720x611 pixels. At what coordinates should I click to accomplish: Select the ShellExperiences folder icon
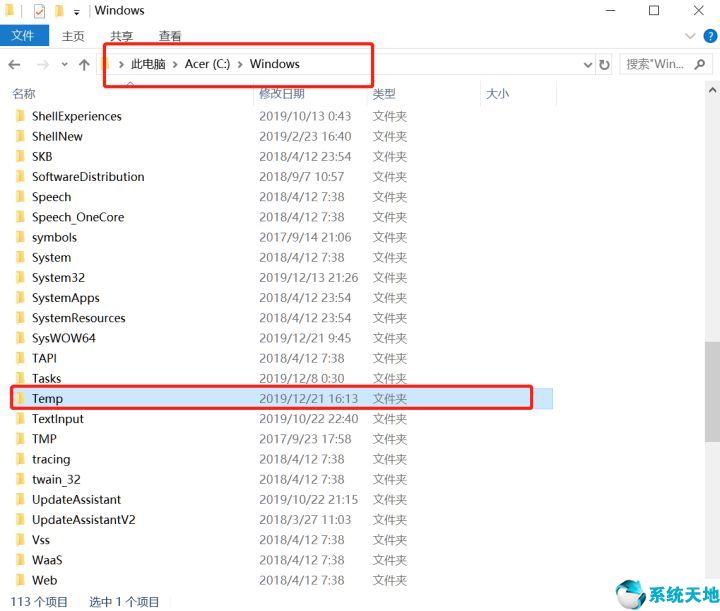(20, 116)
